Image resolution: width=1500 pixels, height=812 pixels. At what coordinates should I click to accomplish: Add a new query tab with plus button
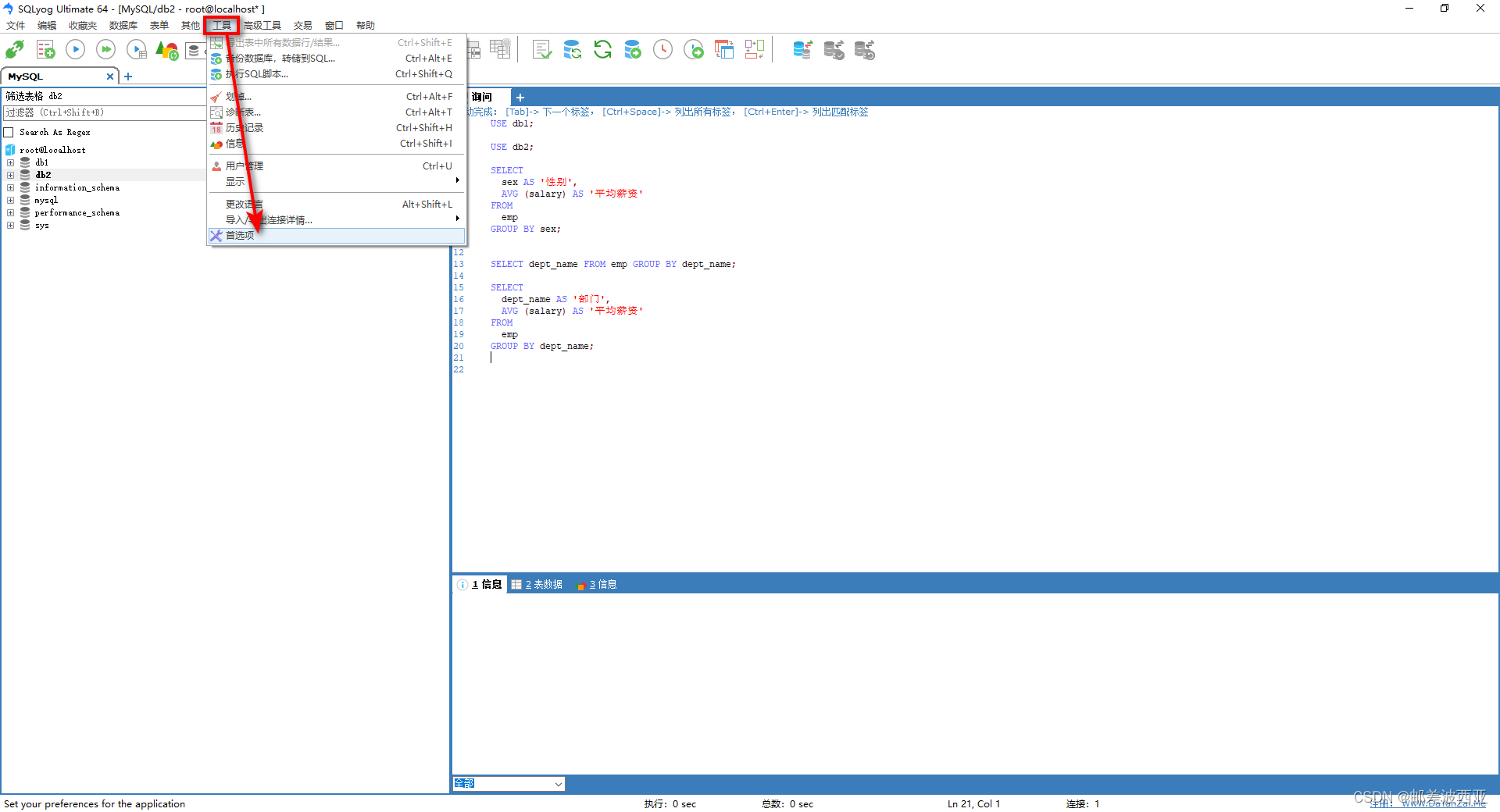coord(520,97)
